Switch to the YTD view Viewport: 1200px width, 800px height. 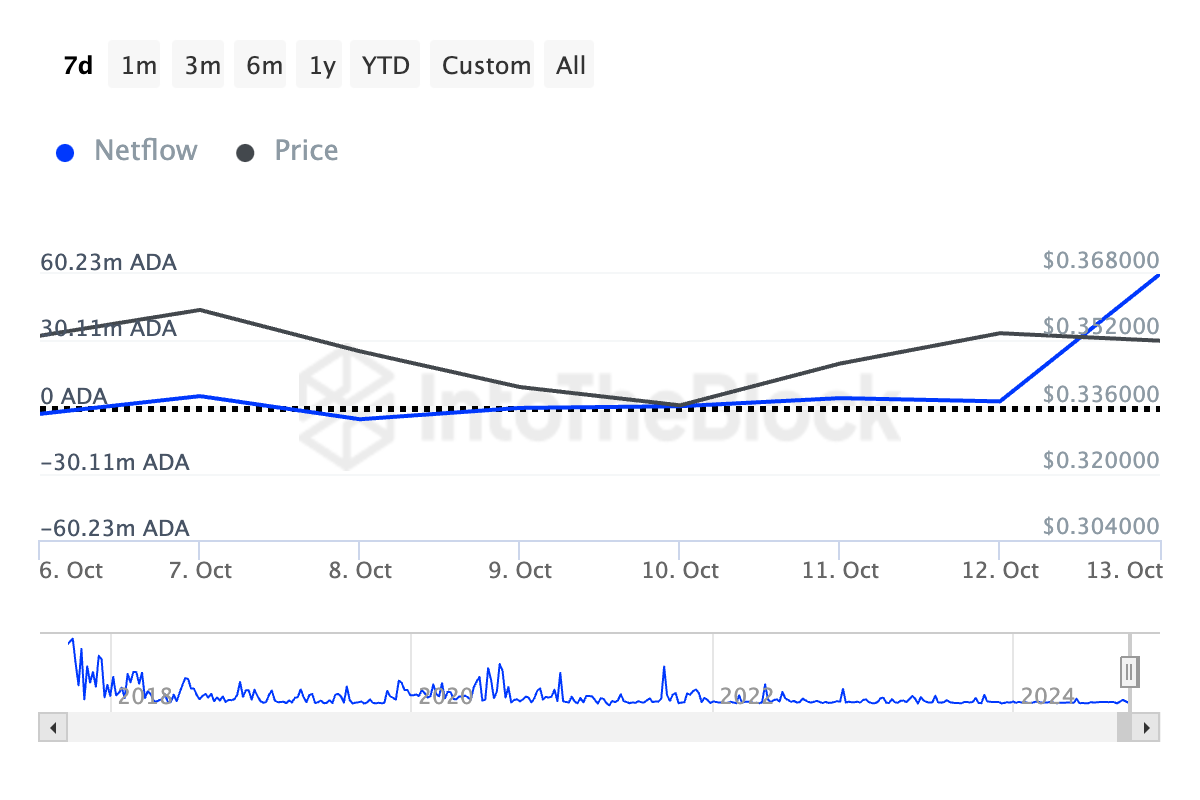click(x=385, y=64)
